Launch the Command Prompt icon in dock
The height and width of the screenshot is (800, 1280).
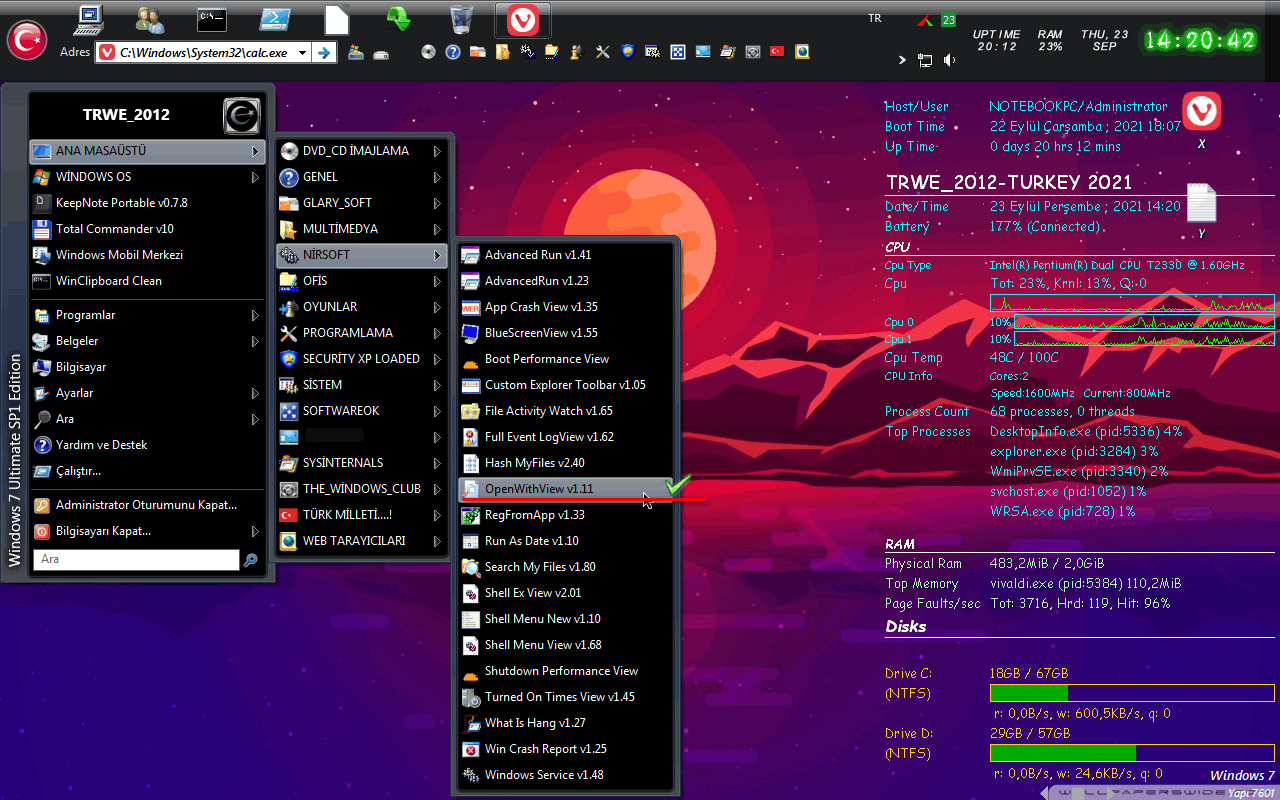pyautogui.click(x=211, y=19)
